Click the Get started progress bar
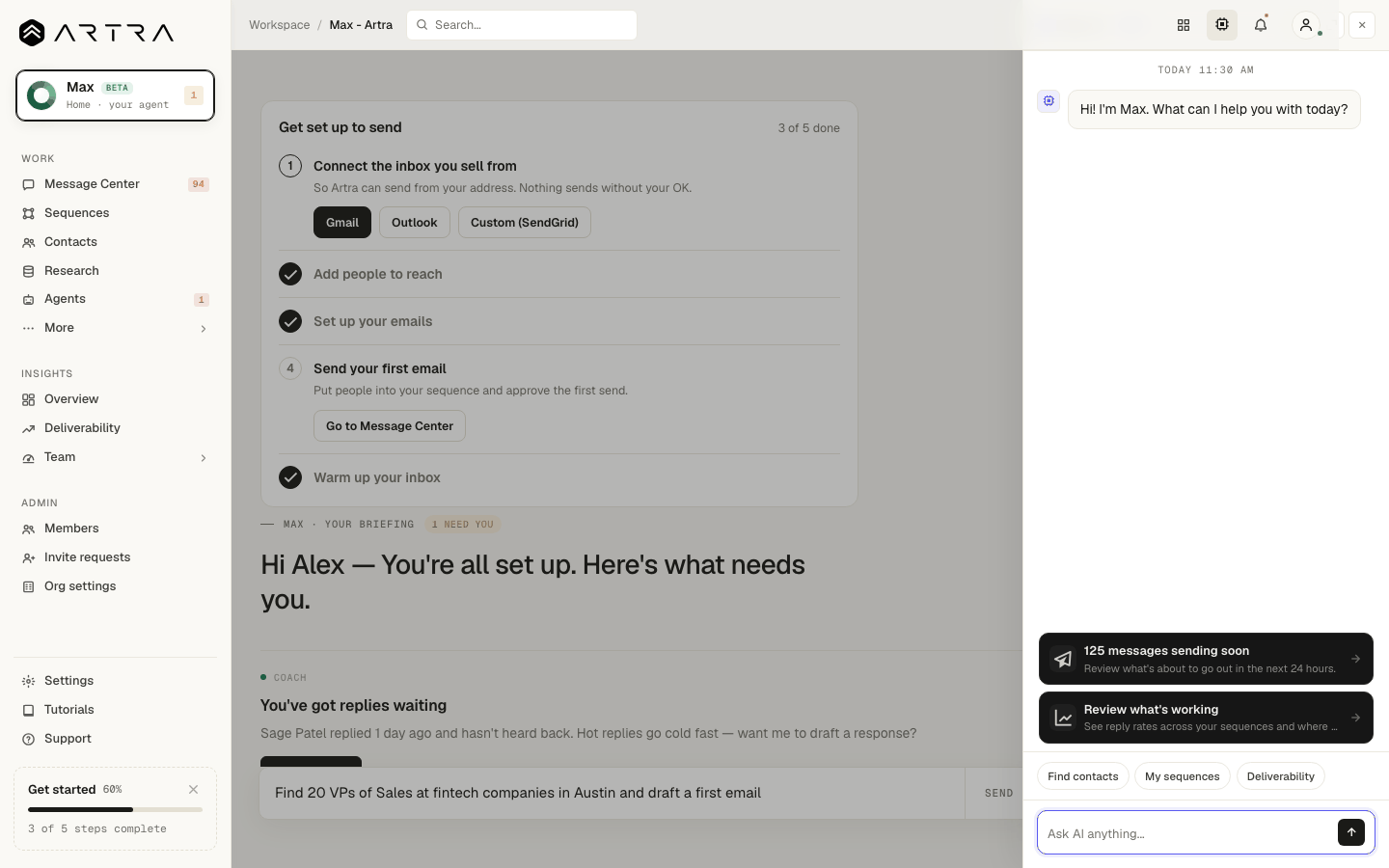Image resolution: width=1389 pixels, height=868 pixels. coord(115,809)
